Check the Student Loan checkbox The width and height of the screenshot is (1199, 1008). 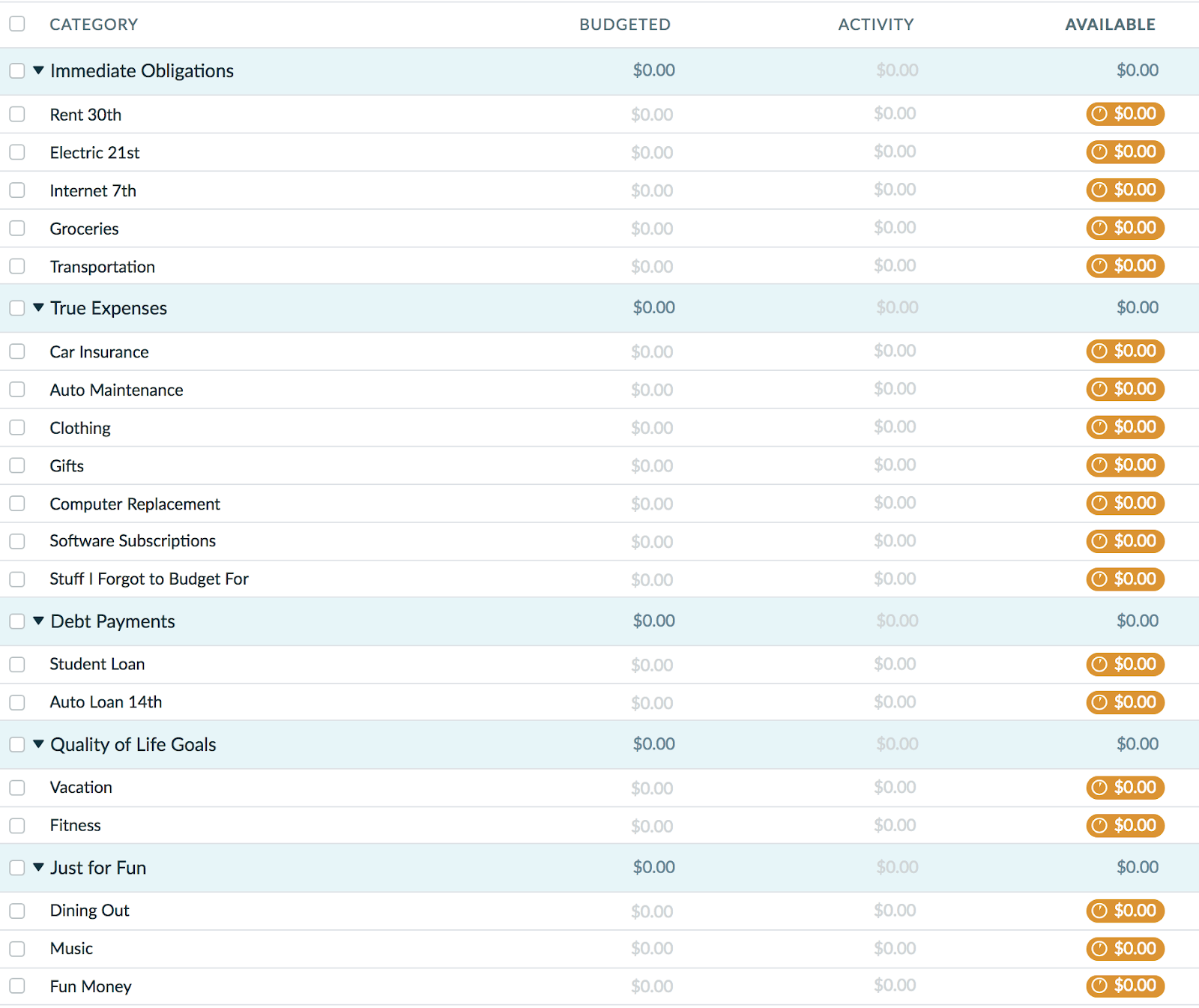tap(17, 664)
